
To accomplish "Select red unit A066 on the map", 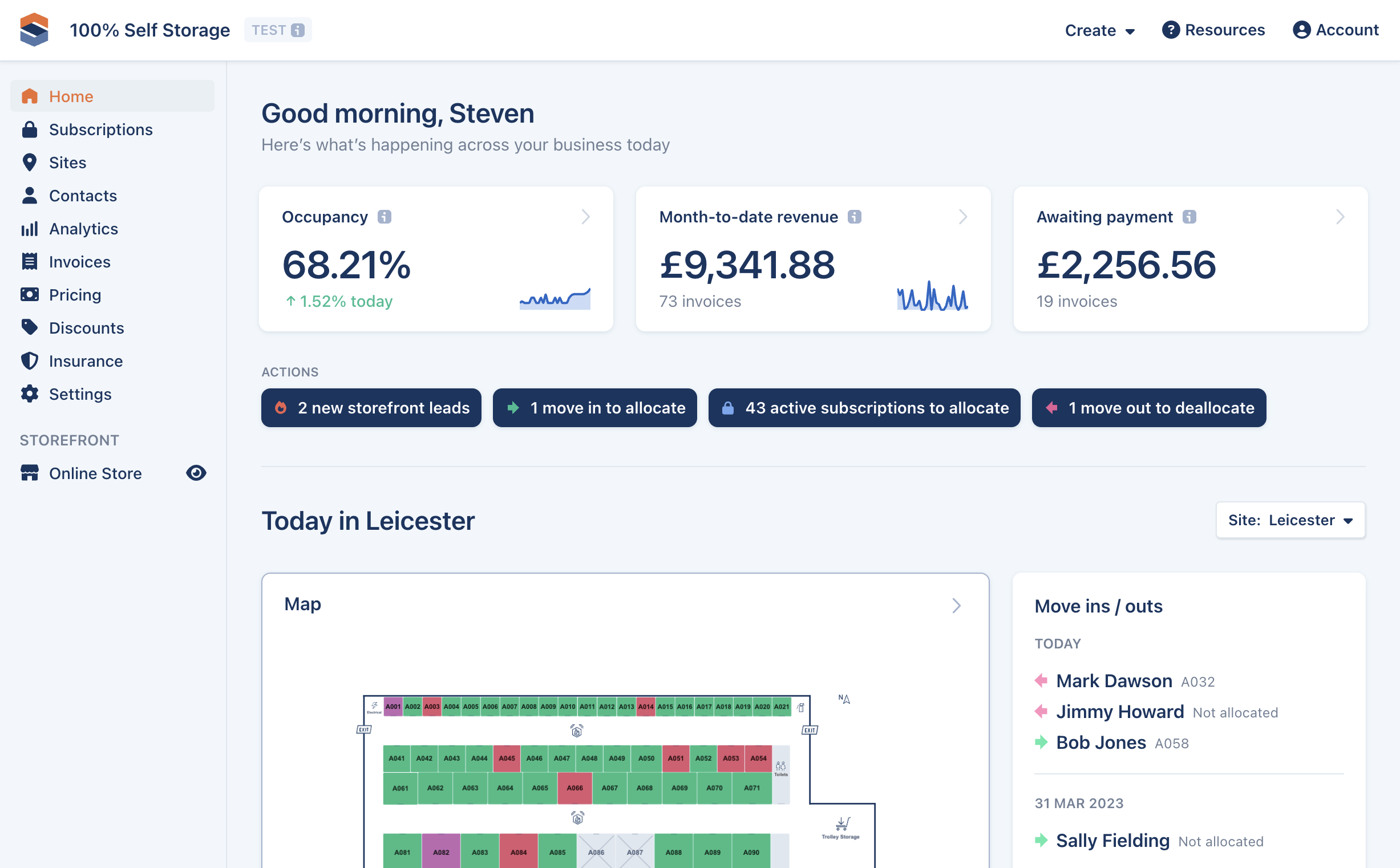I will tap(574, 788).
